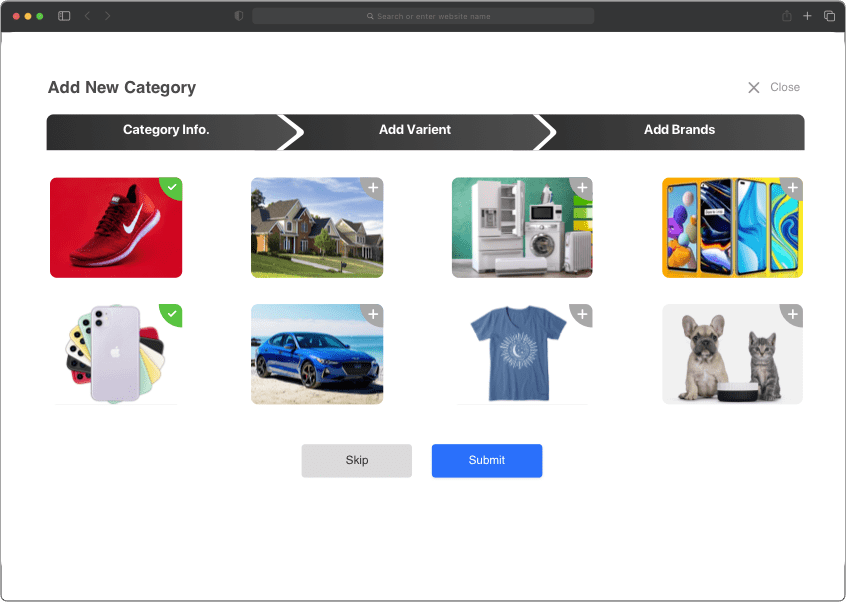Add the blue car category plus icon
This screenshot has height=602, width=846.
coord(373,314)
